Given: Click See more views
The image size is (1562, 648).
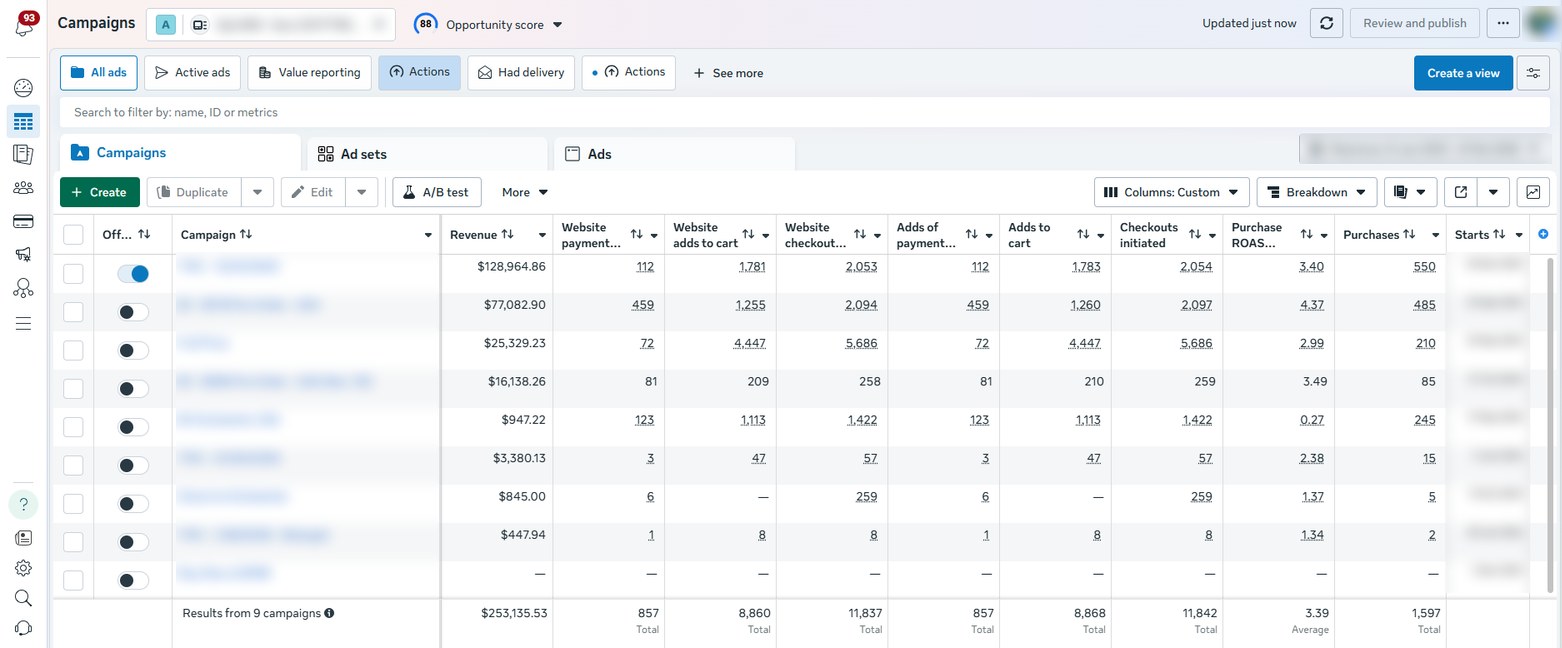Looking at the screenshot, I should [728, 73].
